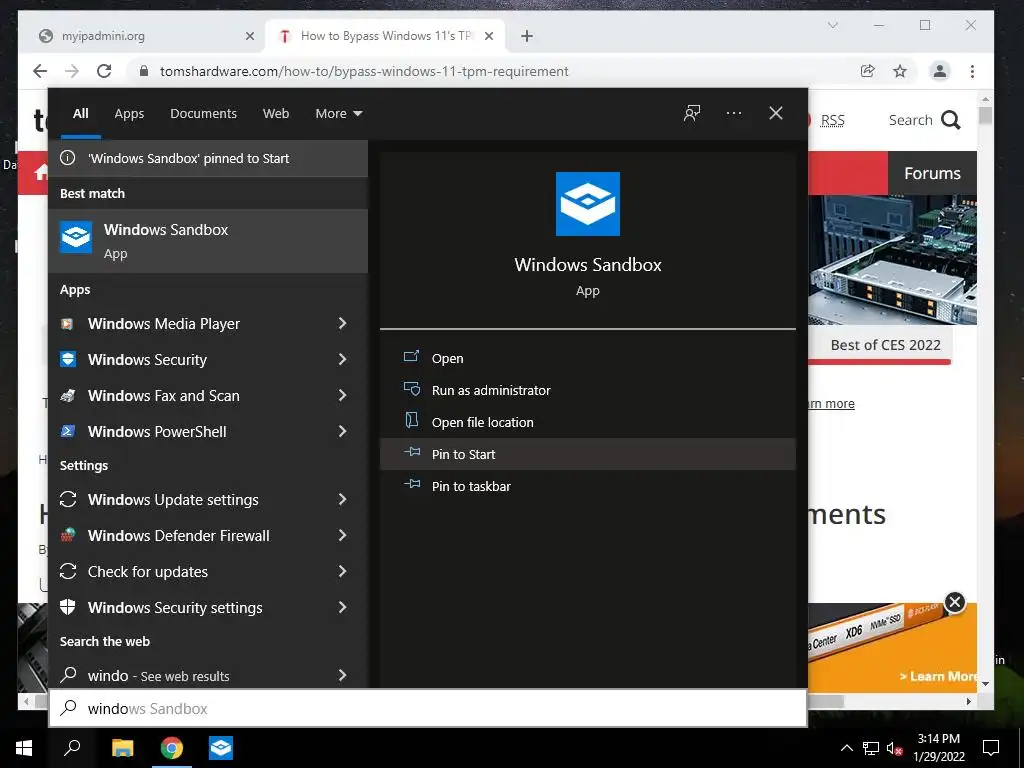This screenshot has width=1024, height=768.
Task: Open the Chrome three-dot menu
Action: (972, 71)
